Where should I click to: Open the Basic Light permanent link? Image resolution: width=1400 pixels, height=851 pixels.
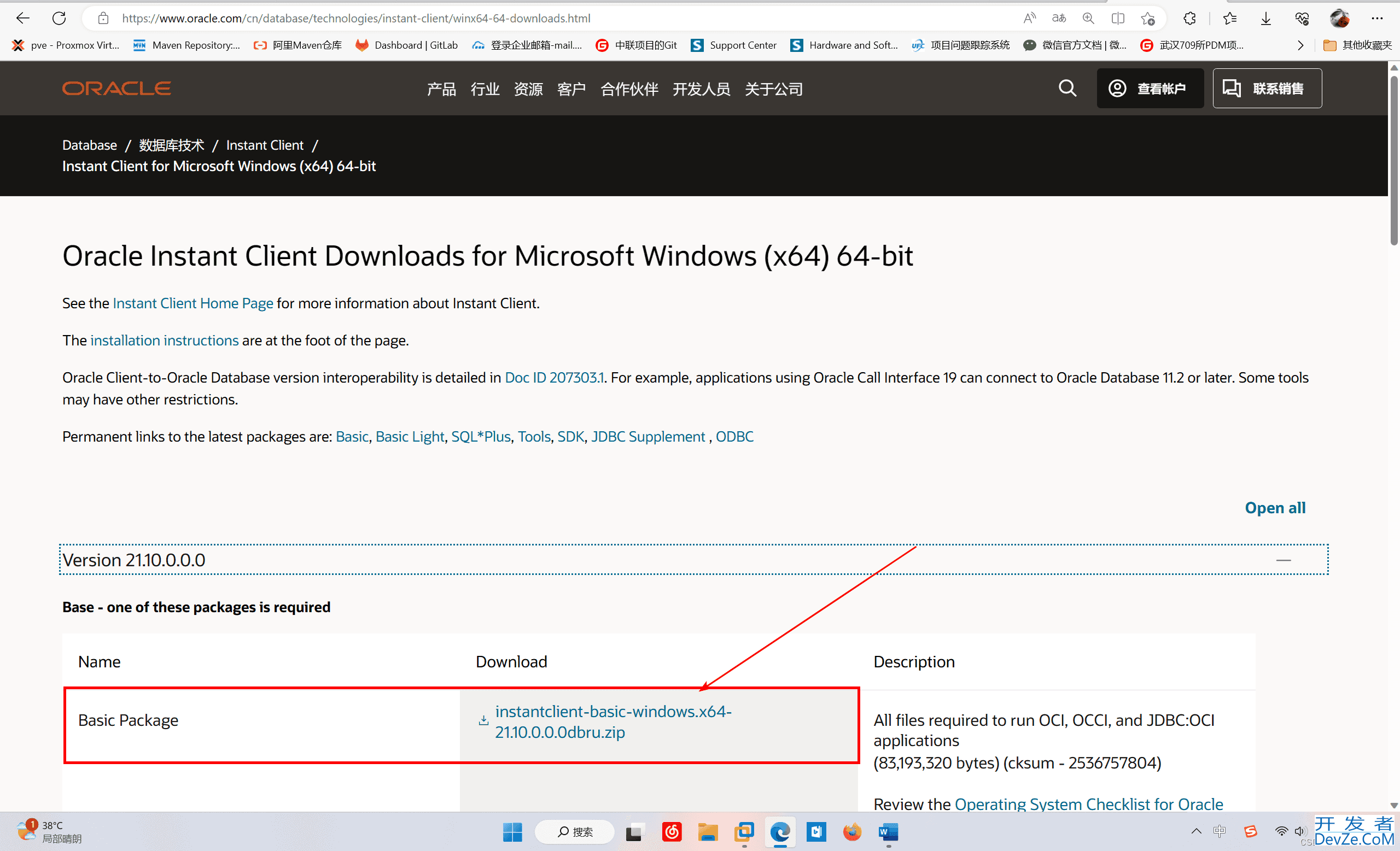coord(410,437)
